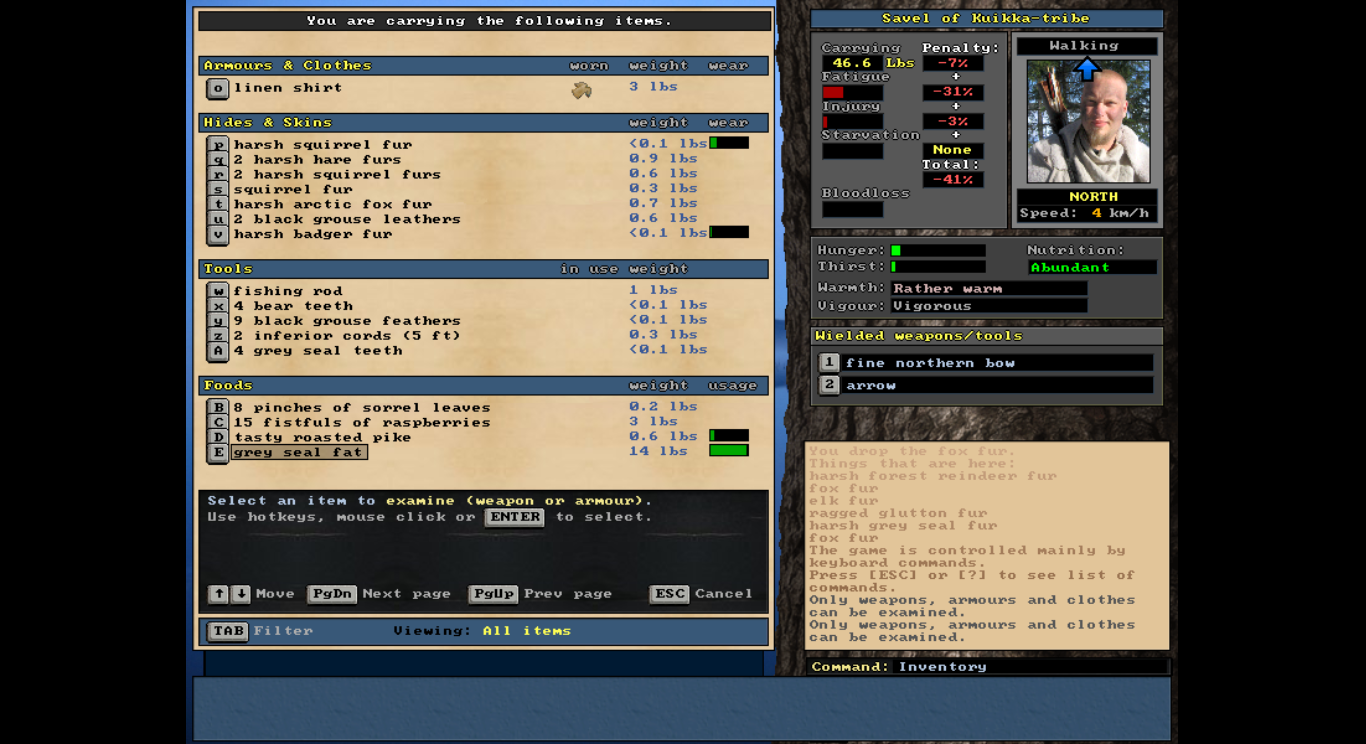Click hotkey 'v' for harsh badger fur
This screenshot has height=744, width=1366.
[218, 234]
